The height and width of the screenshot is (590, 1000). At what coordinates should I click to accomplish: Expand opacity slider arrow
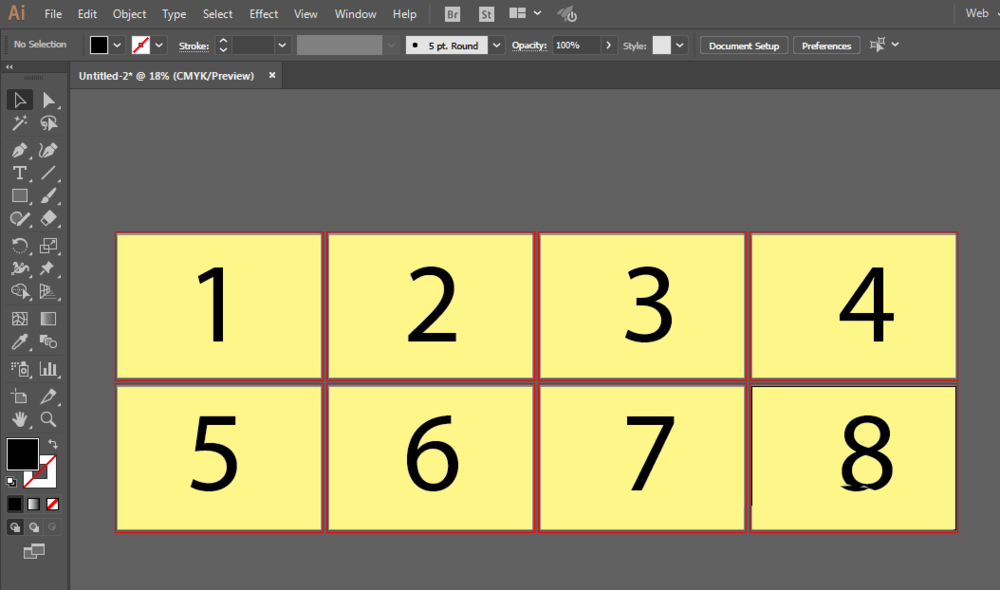[x=608, y=45]
